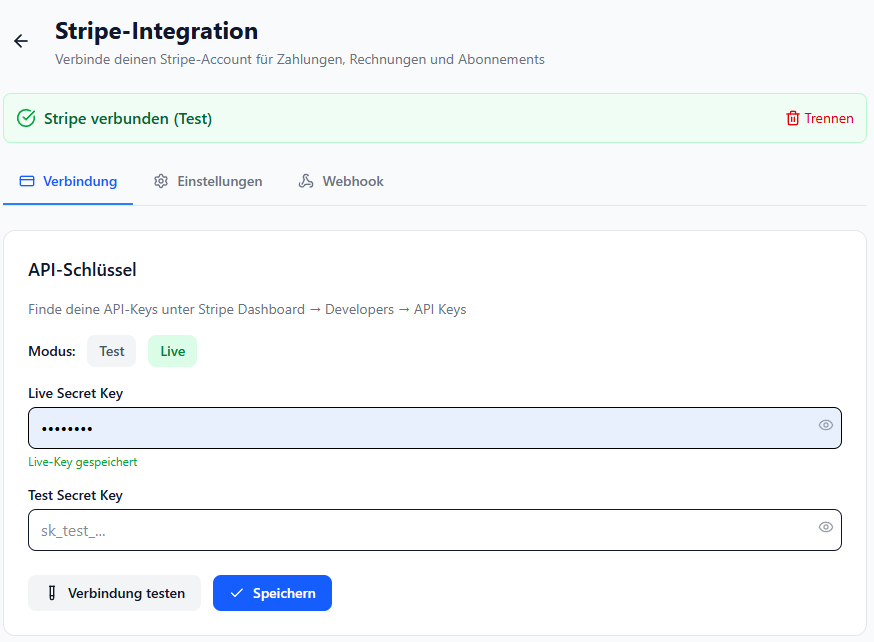Reveal the Test Secret Key with eye icon

point(826,527)
